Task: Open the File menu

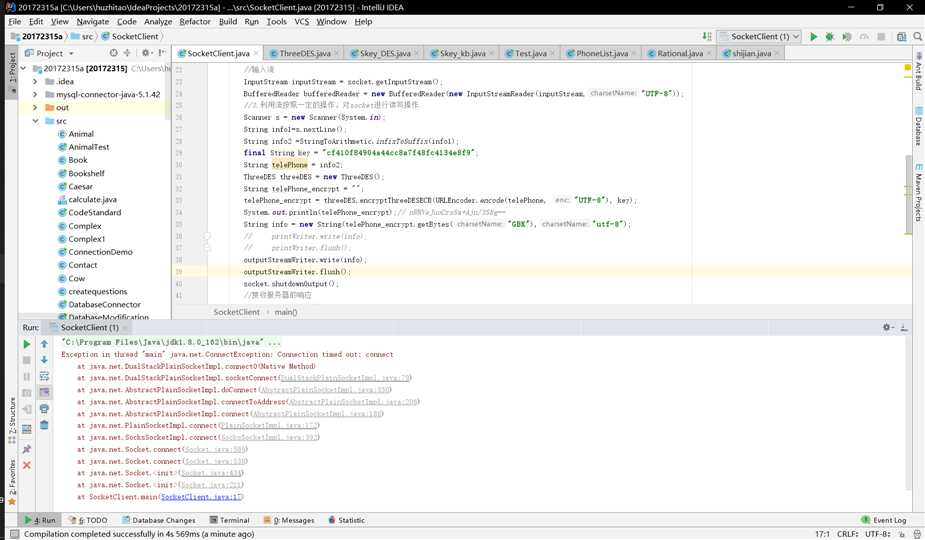Action: [15, 21]
